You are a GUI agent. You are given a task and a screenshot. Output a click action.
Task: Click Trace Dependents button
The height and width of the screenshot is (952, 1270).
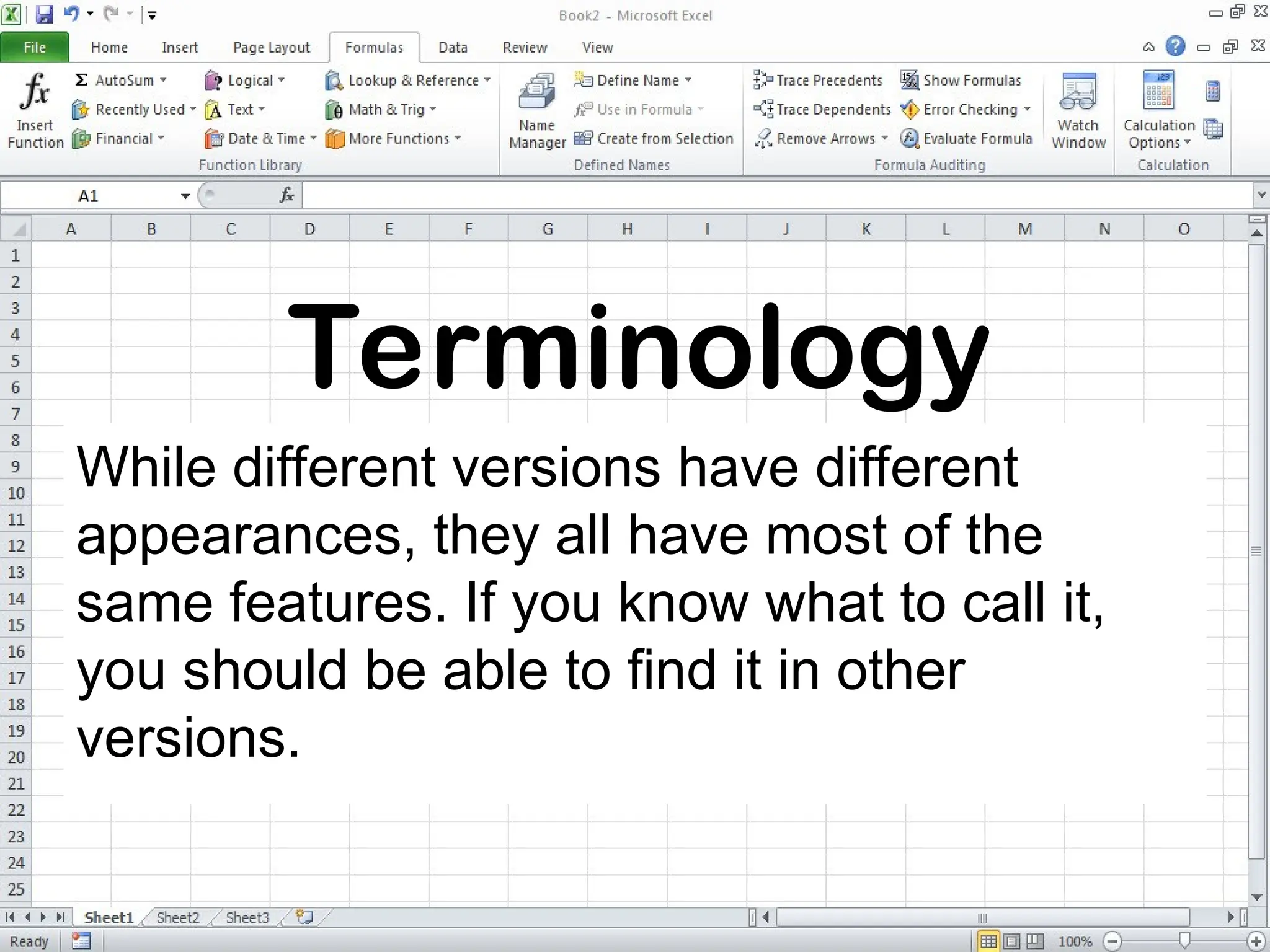[822, 110]
